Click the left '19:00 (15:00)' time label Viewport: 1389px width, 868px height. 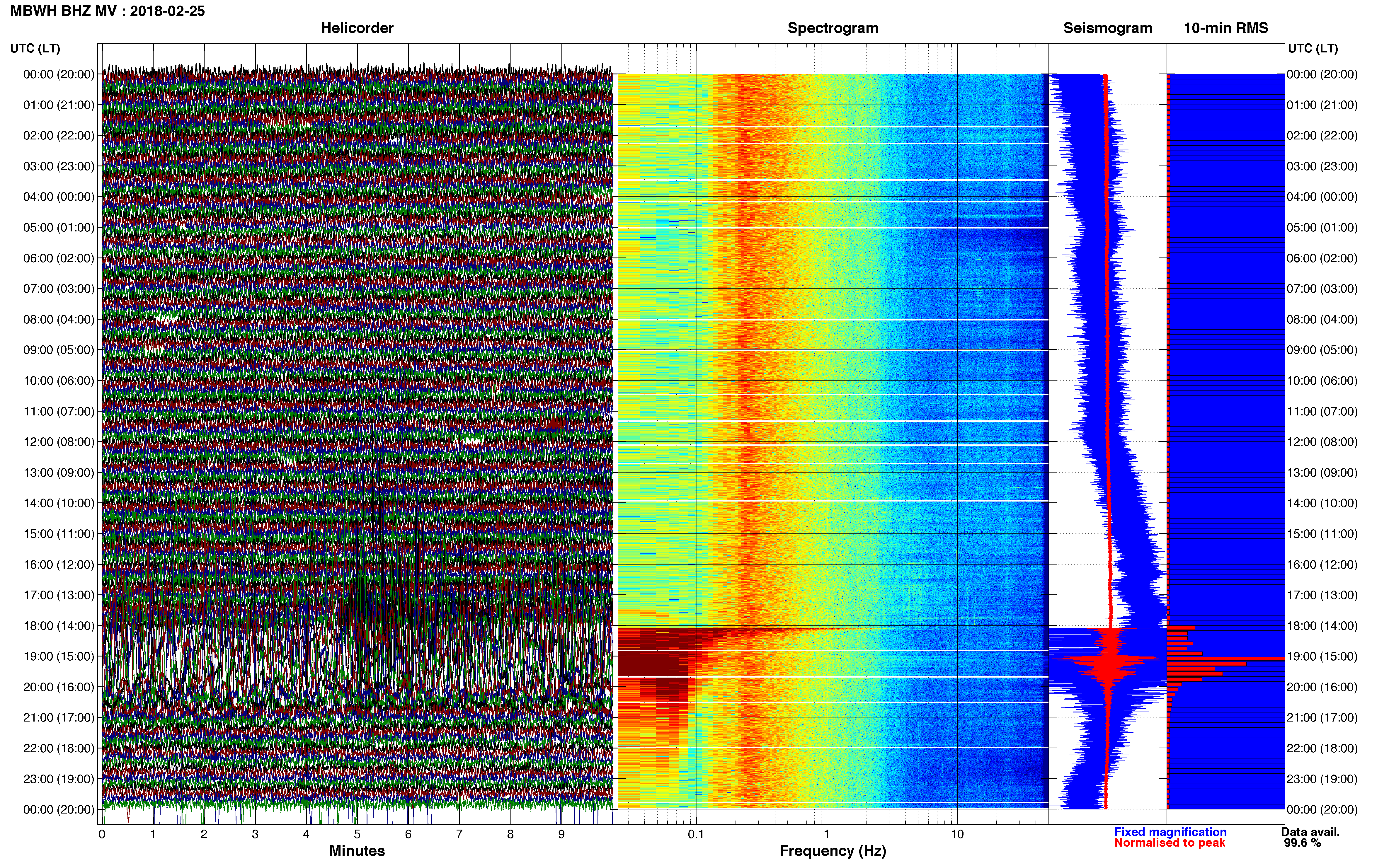pos(59,656)
